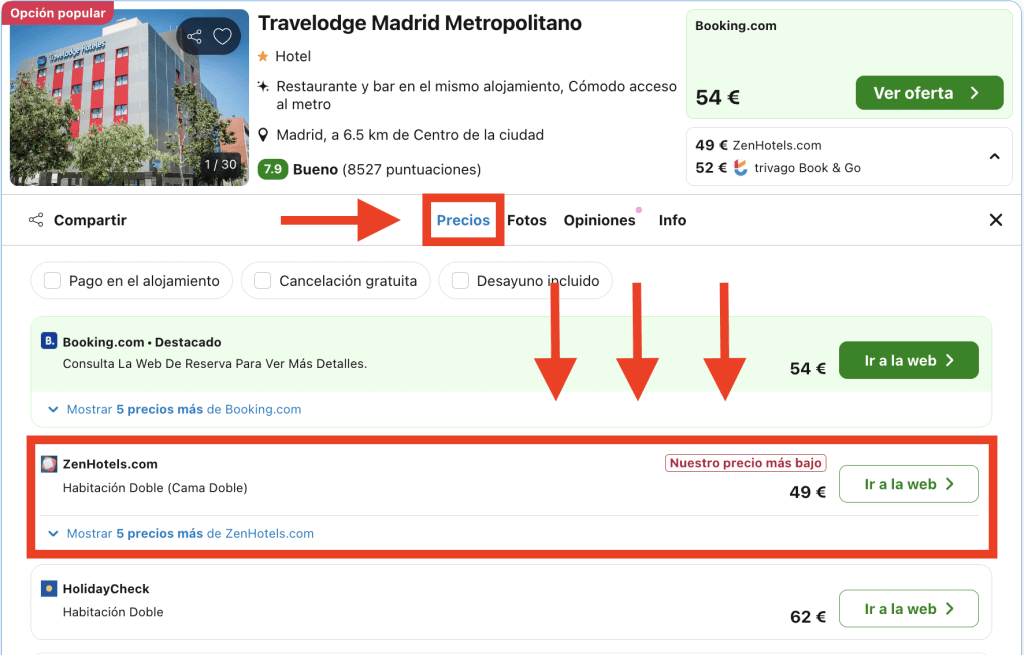
Task: Check the Cancelación gratuita box
Action: click(x=263, y=281)
